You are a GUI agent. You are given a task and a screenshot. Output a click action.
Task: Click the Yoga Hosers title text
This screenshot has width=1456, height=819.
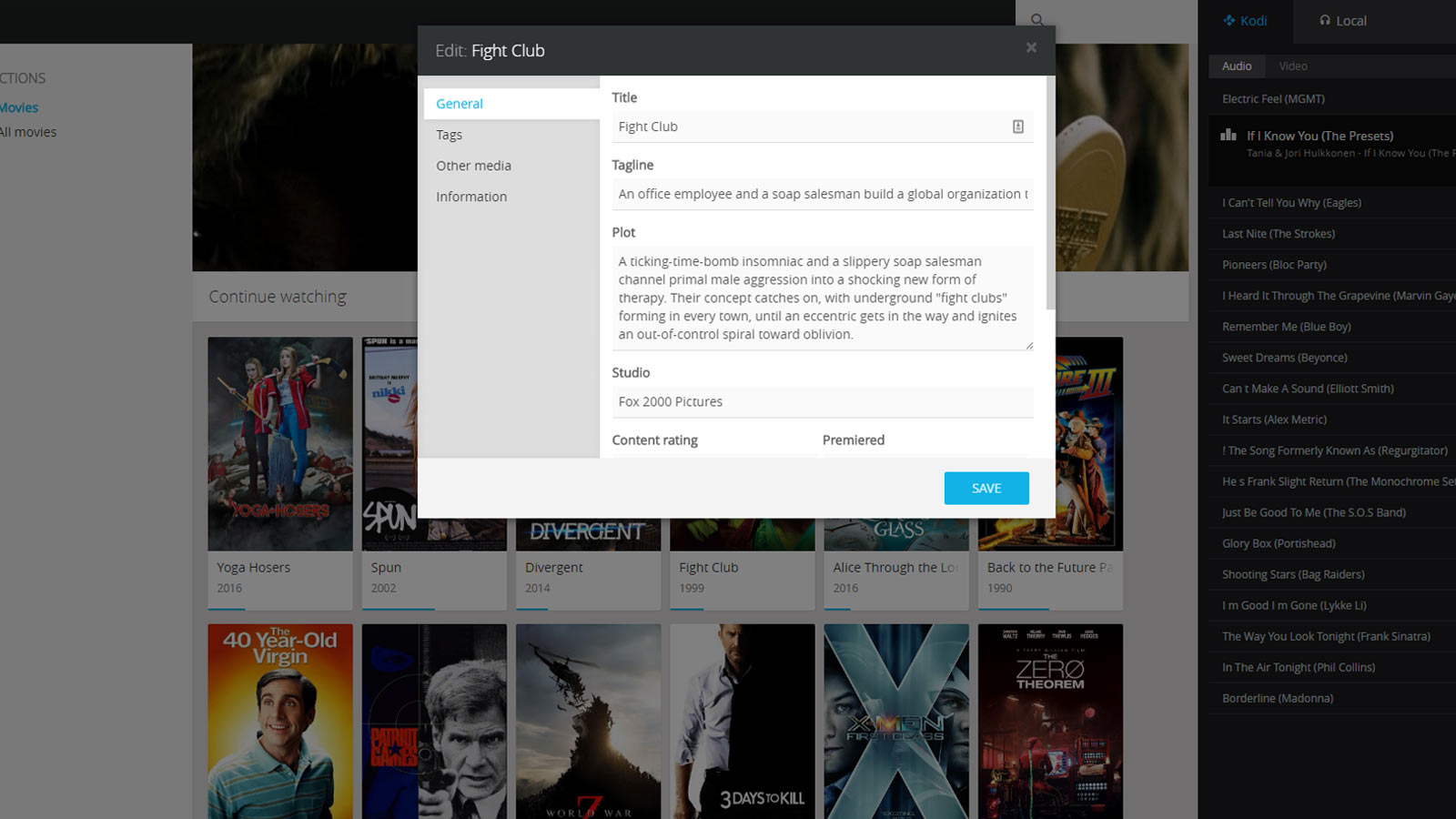(254, 567)
